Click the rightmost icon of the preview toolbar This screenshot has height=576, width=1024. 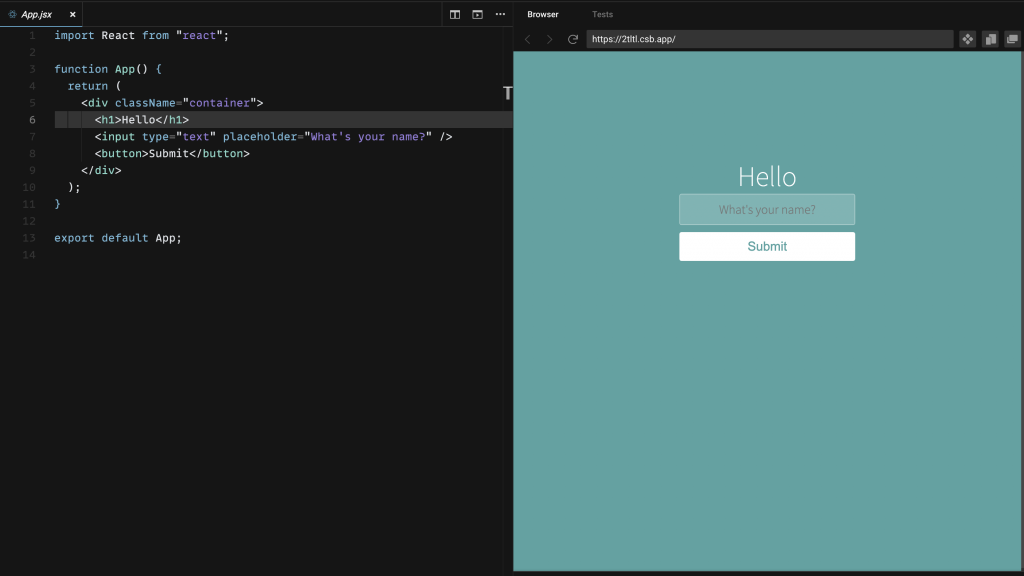1012,39
